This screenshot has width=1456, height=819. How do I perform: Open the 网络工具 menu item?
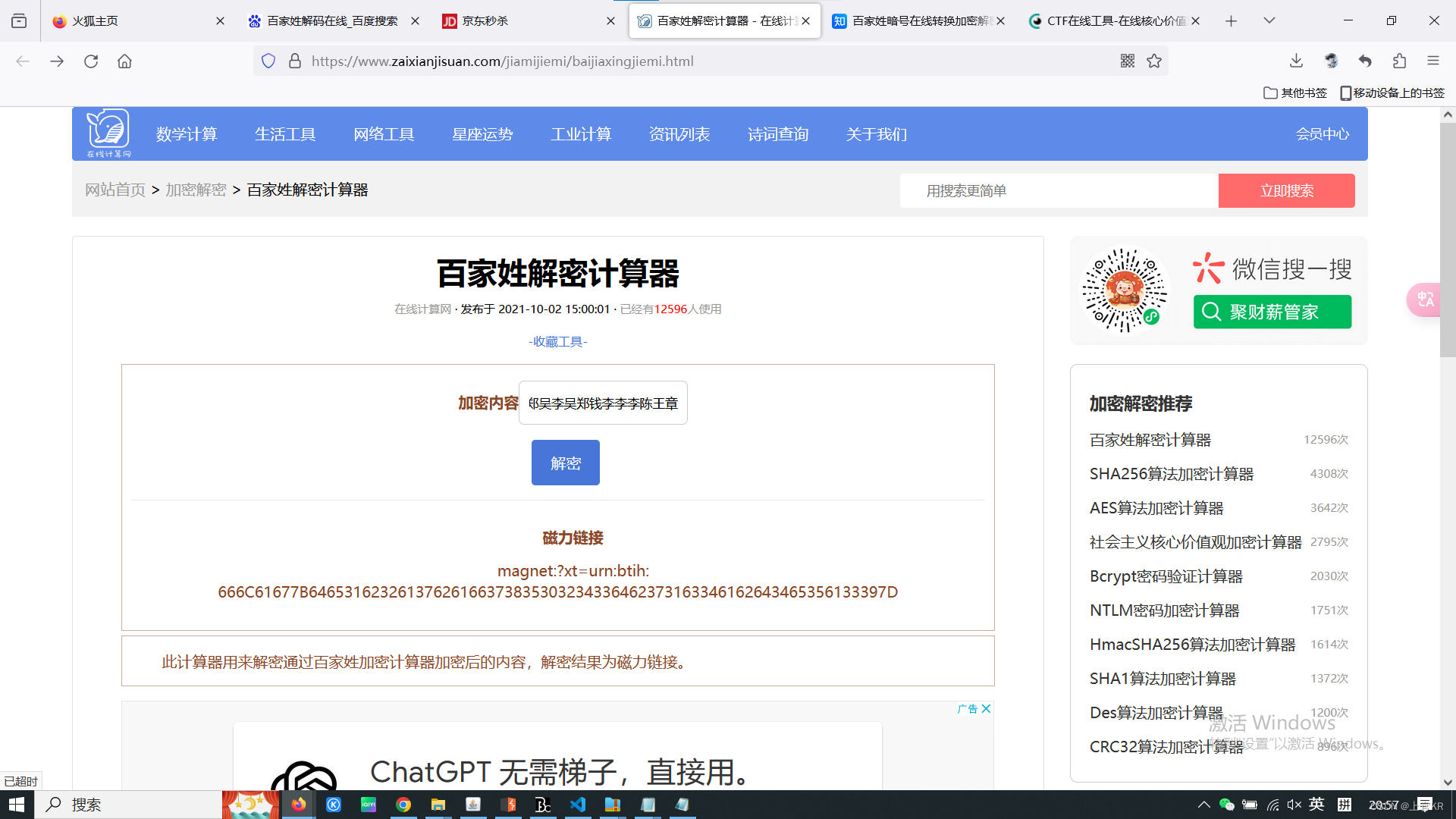pos(384,134)
